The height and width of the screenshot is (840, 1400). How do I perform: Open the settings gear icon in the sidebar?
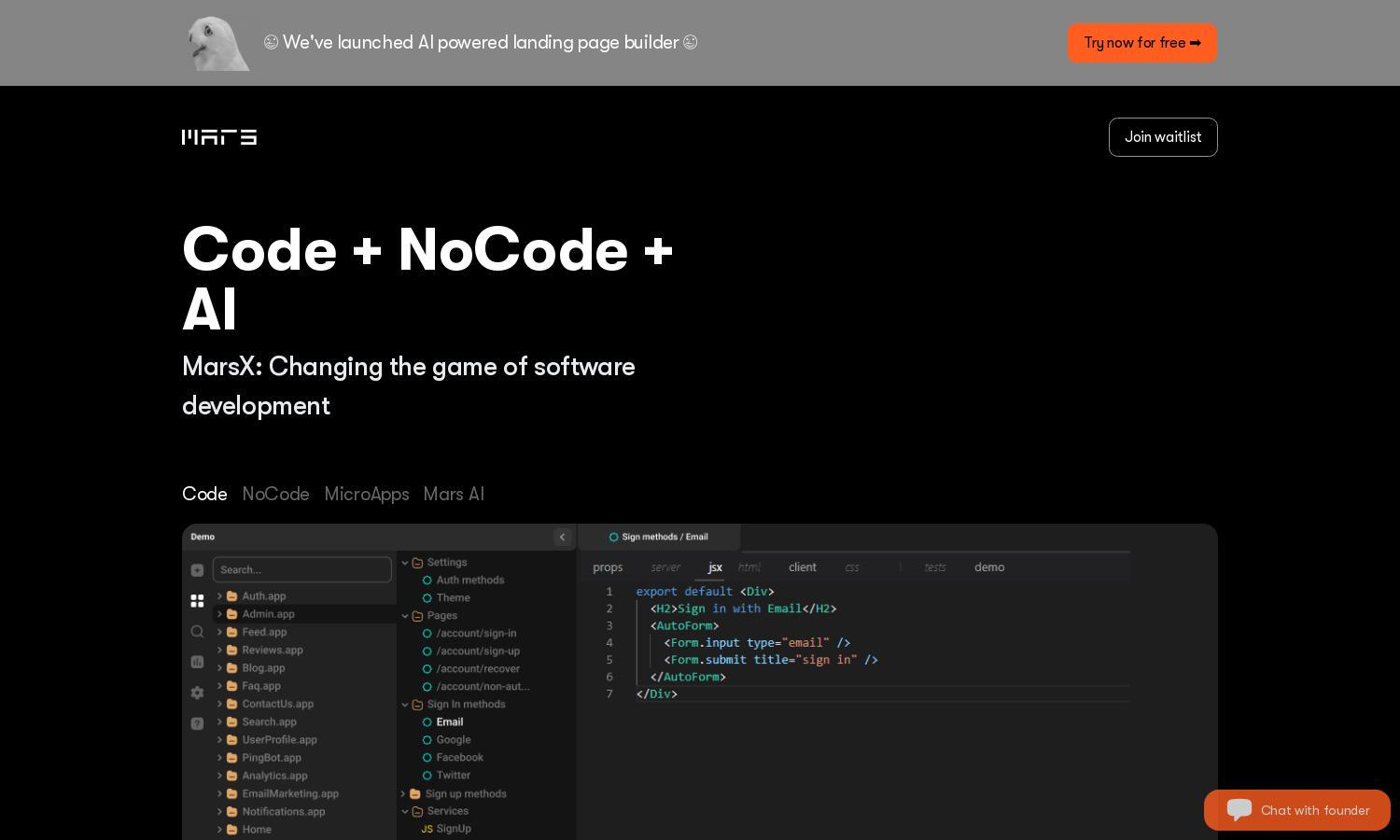point(197,693)
